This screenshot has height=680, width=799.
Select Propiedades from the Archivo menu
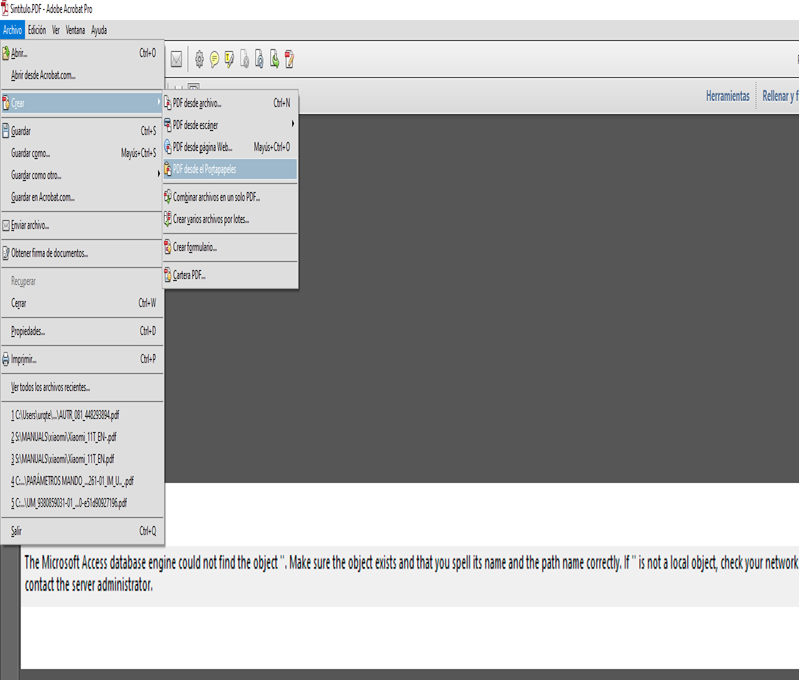click(x=28, y=331)
